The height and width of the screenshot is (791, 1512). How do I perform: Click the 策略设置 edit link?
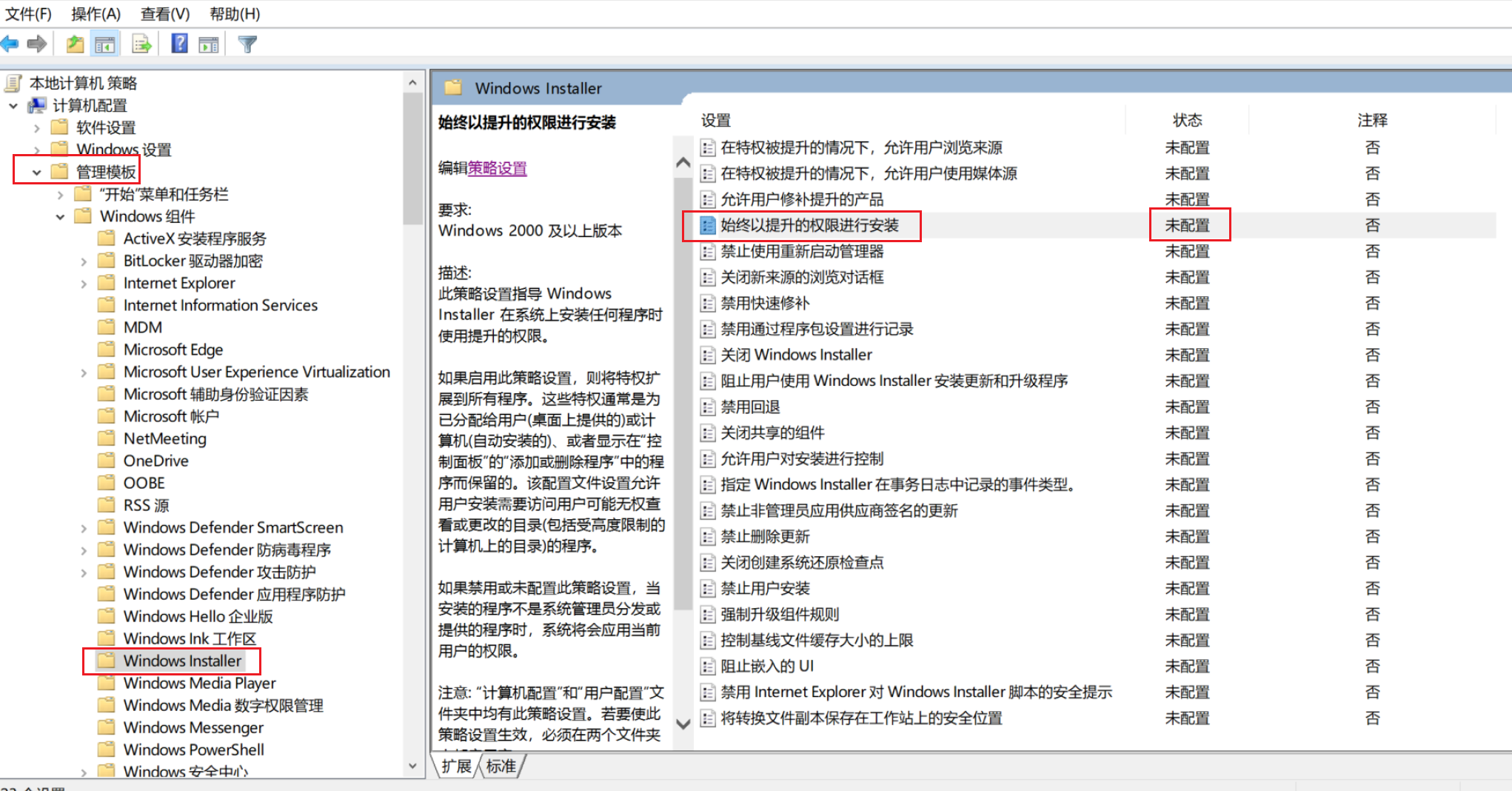click(497, 168)
